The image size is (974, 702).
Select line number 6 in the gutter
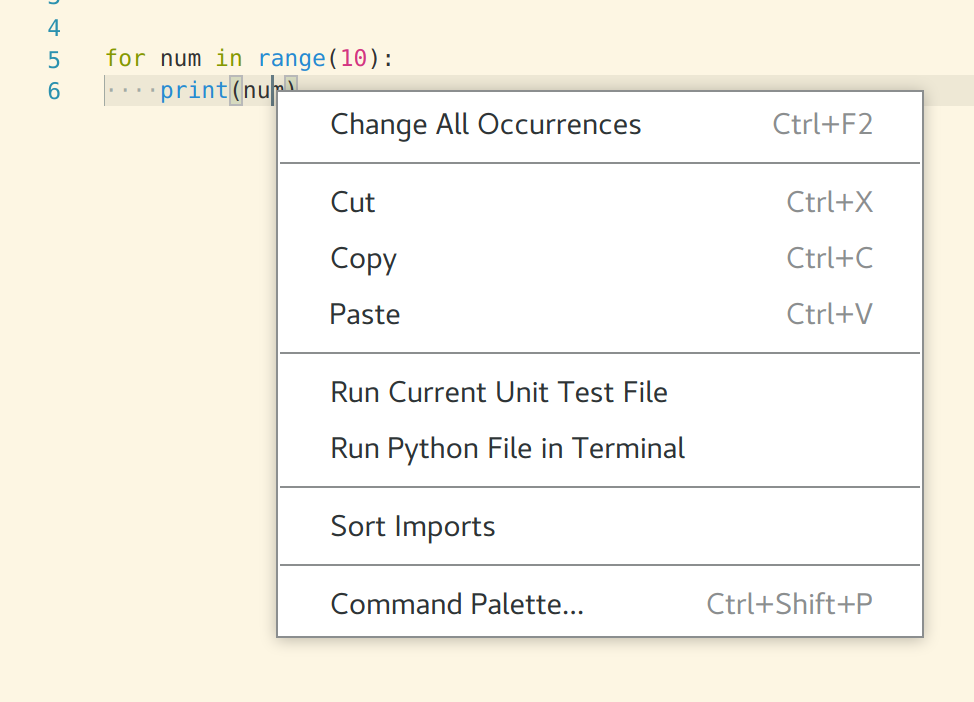(53, 90)
